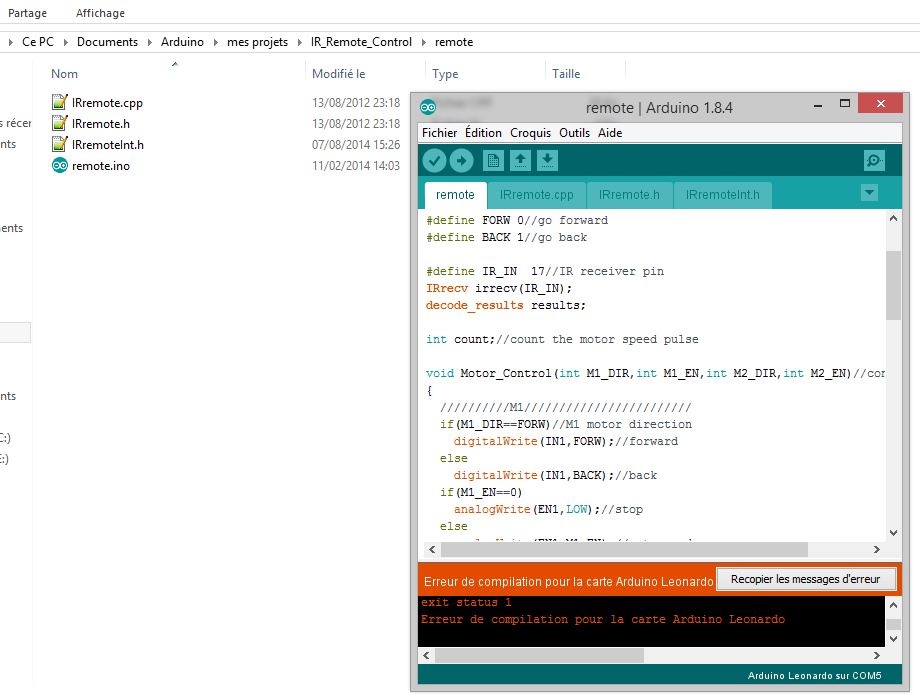Click the Save sketch down-arrow icon
Viewport: 920px width, 695px height.
point(547,160)
